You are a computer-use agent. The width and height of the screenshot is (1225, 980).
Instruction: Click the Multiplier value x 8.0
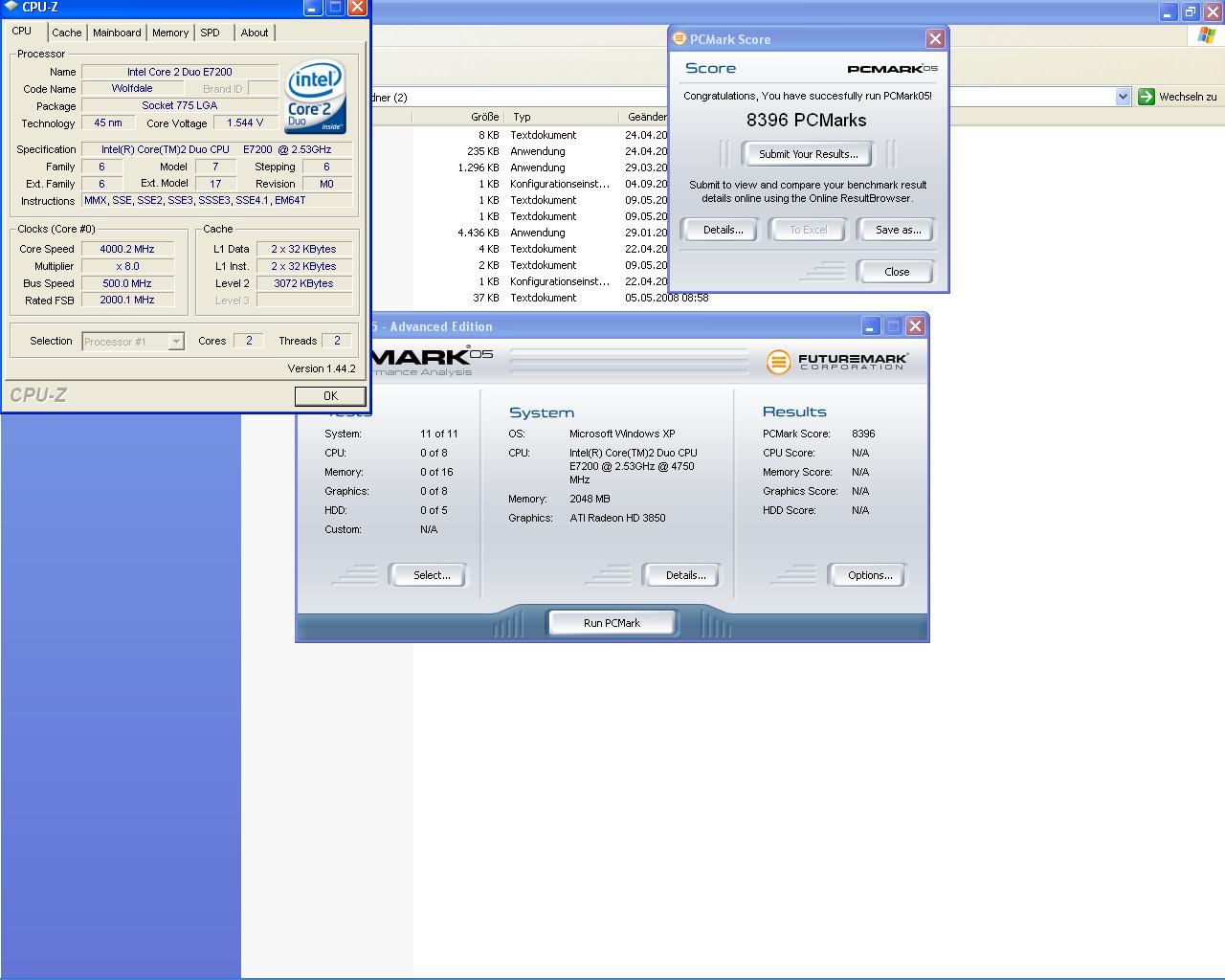coord(127,266)
